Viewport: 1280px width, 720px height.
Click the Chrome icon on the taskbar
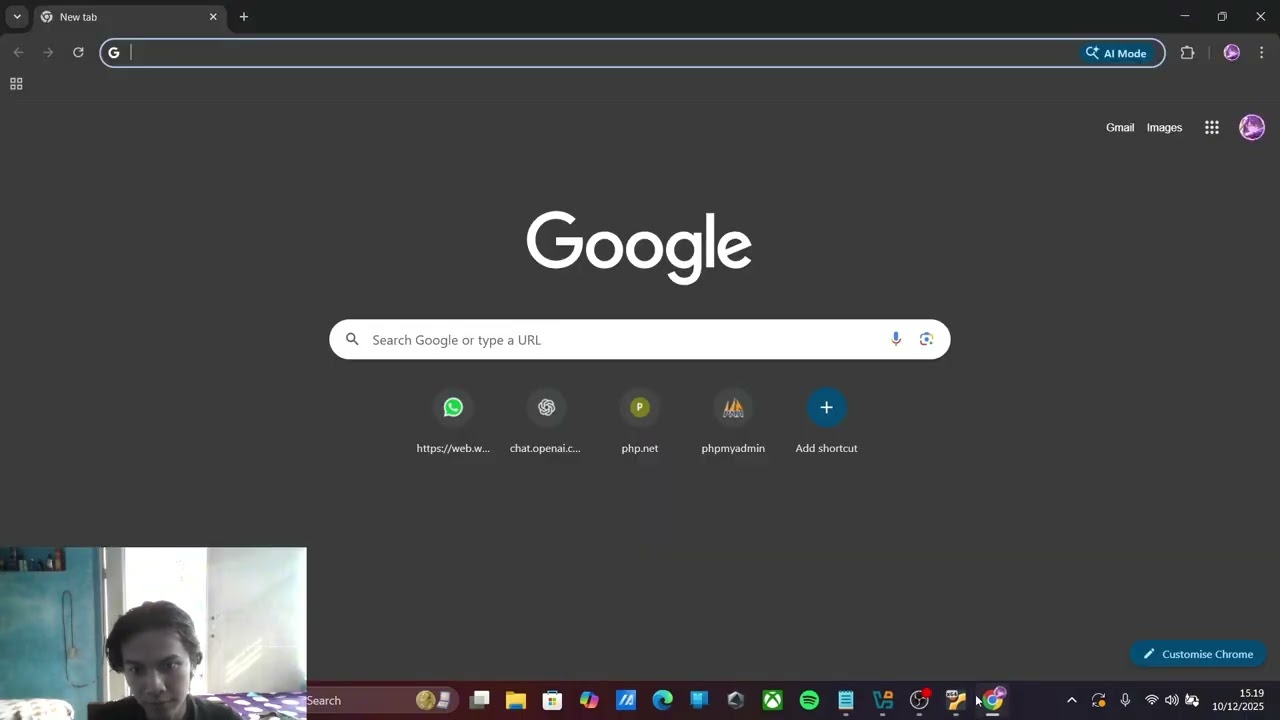tap(992, 700)
